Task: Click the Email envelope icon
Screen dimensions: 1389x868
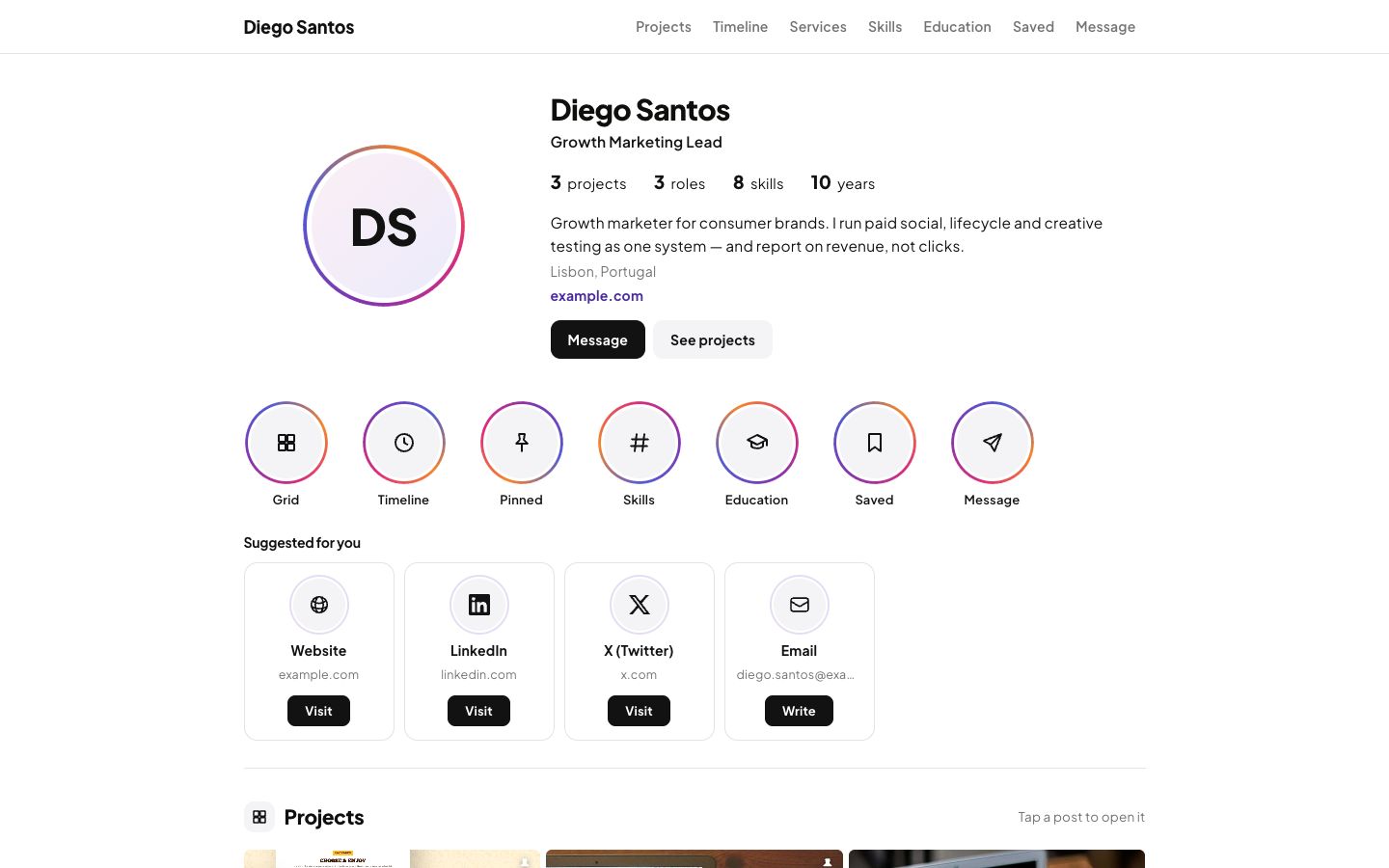Action: 800,605
